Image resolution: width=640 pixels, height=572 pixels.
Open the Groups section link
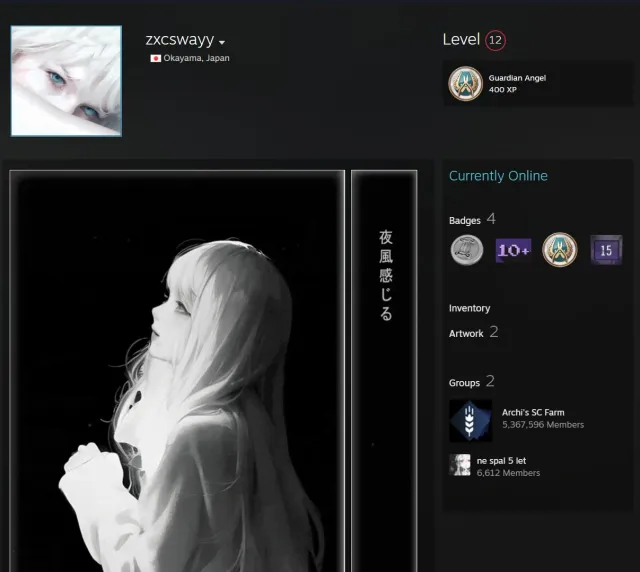click(x=464, y=383)
